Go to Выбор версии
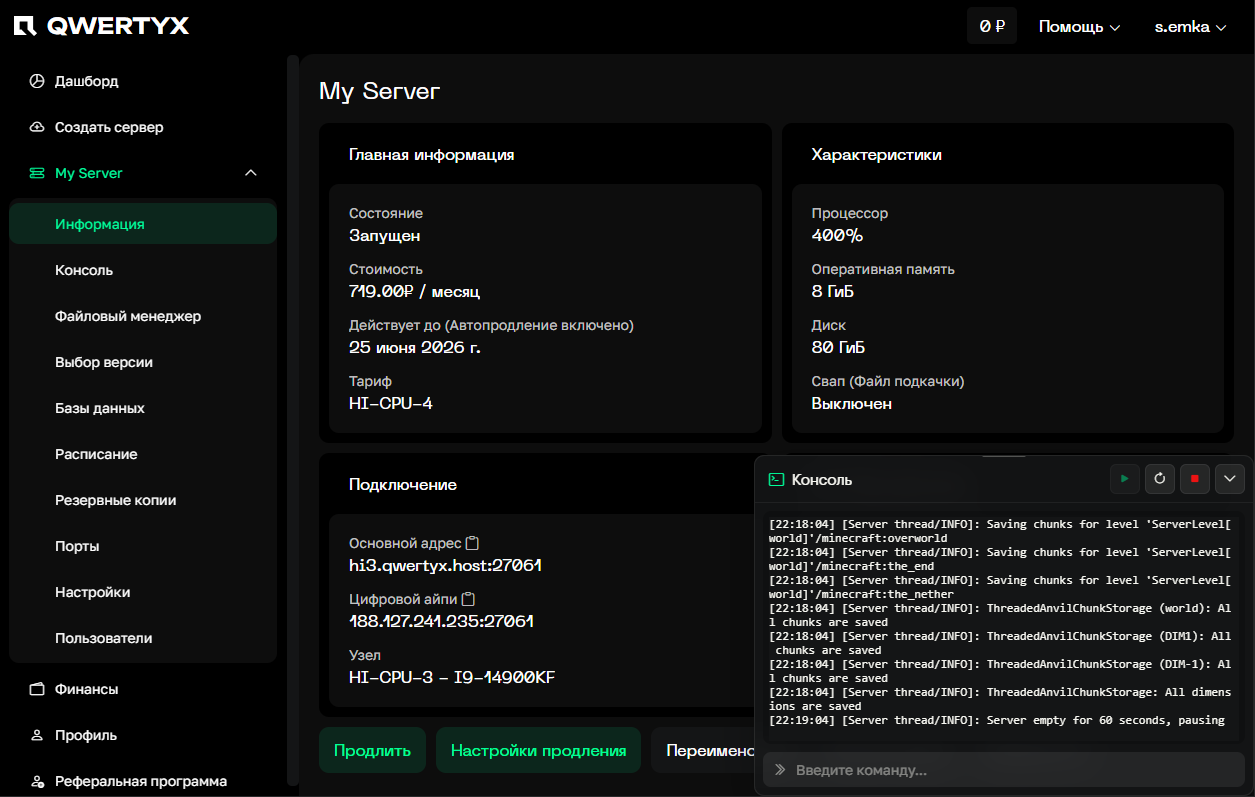Viewport: 1255px width, 797px height. pyautogui.click(x=143, y=362)
